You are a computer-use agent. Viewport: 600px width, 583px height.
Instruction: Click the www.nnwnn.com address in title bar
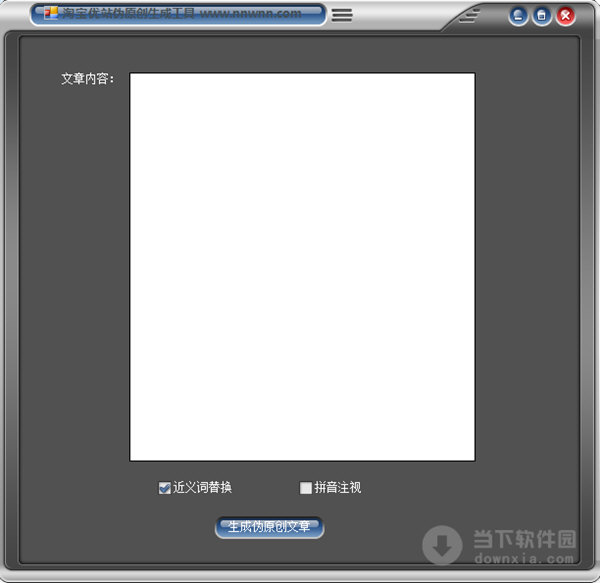tap(250, 14)
